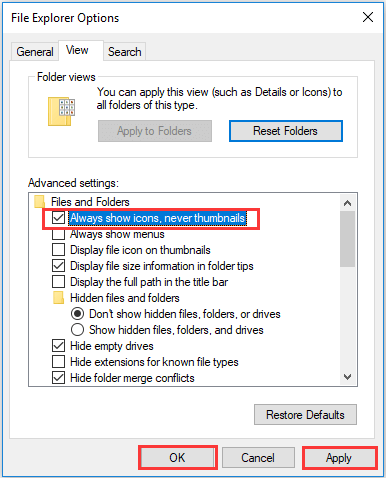Click the Folder views group label
This screenshot has height=478, width=386.
pyautogui.click(x=66, y=77)
